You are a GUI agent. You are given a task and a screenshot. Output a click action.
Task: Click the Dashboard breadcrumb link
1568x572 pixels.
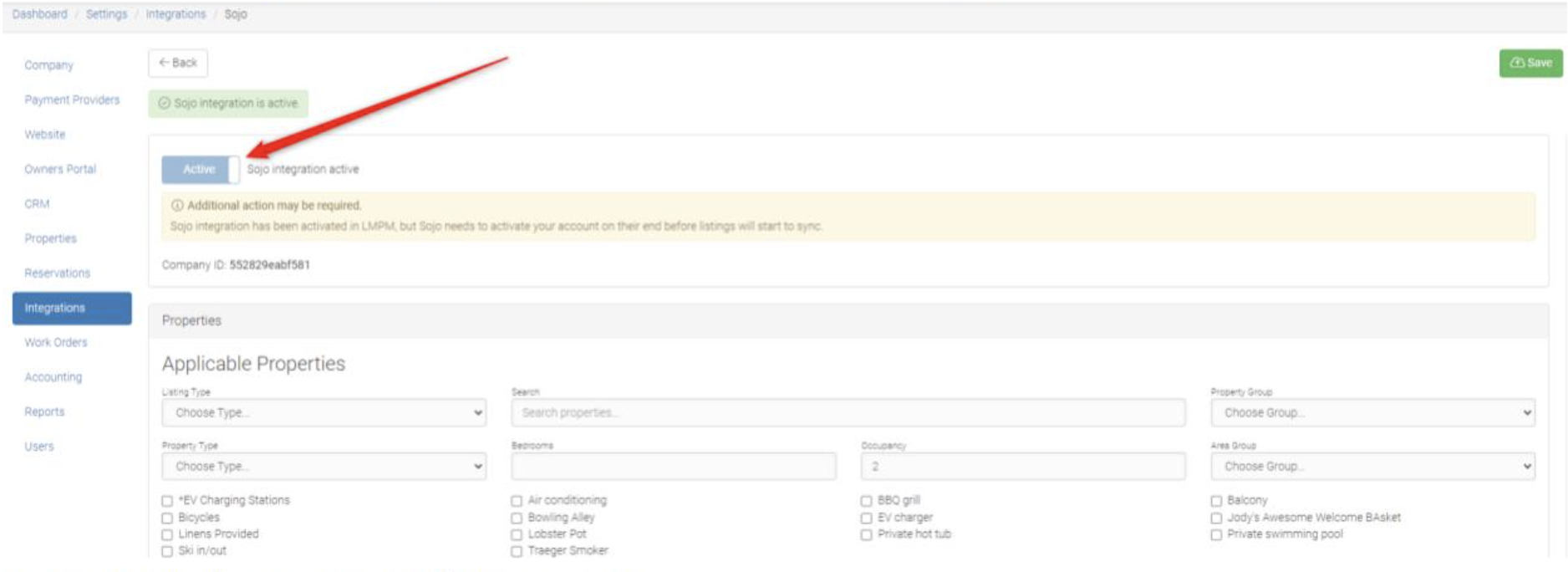pyautogui.click(x=39, y=14)
